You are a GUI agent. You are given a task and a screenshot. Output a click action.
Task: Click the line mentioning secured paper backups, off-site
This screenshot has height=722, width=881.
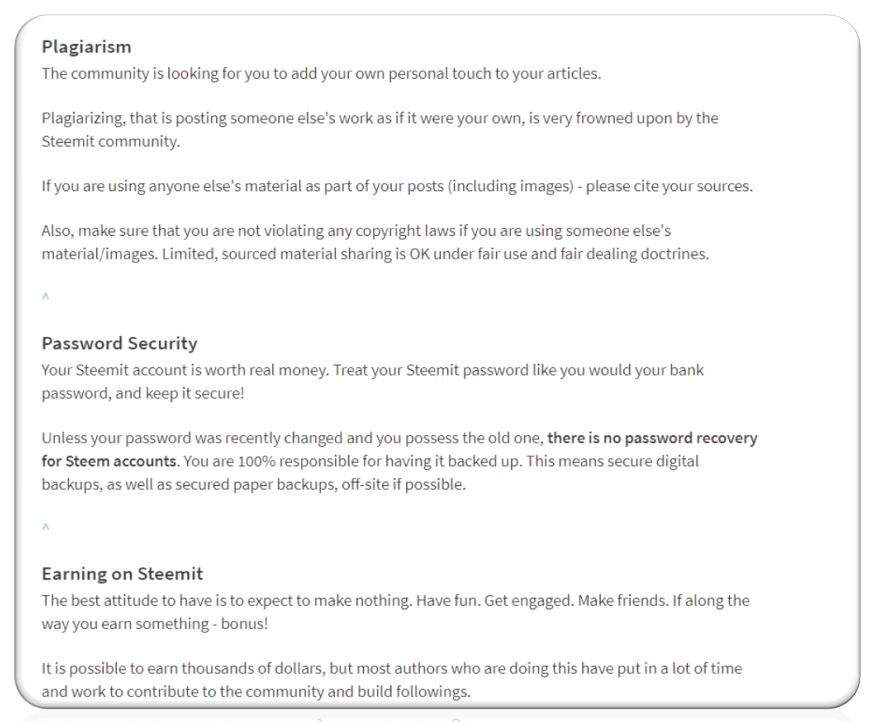pos(253,484)
